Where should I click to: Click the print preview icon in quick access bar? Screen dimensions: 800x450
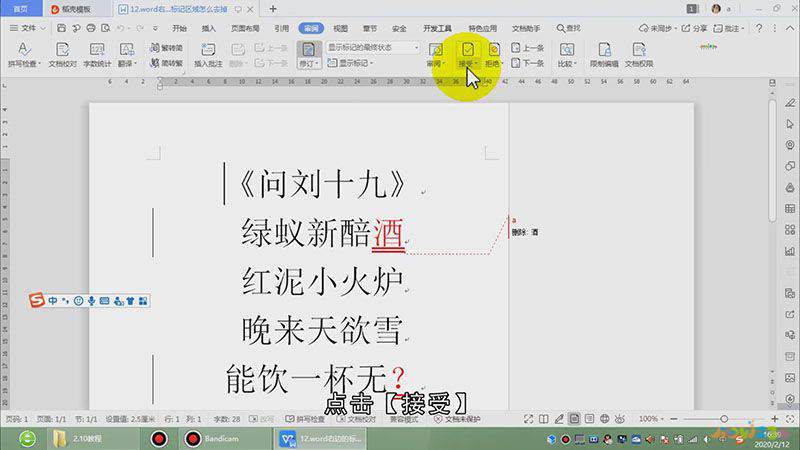(106, 28)
